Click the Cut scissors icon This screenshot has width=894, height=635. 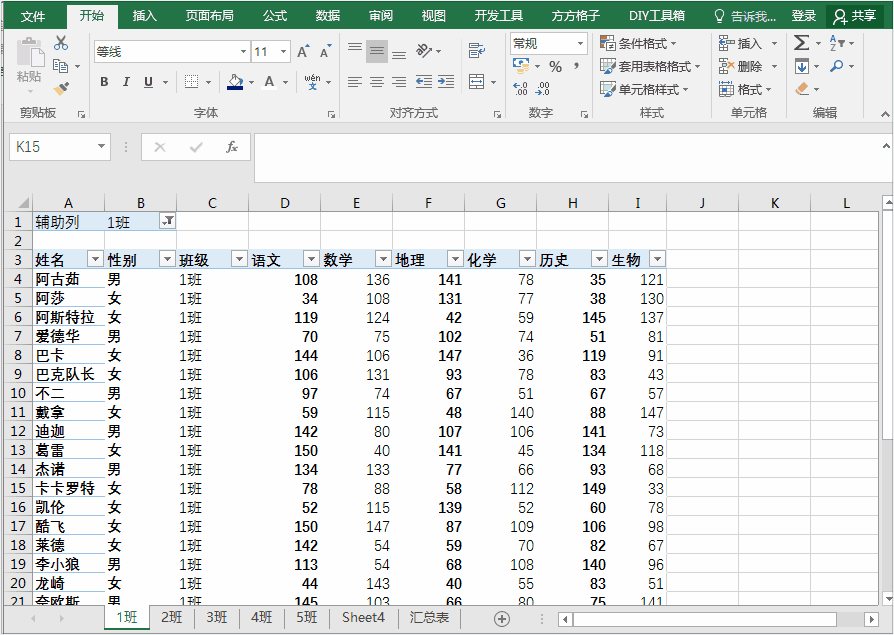point(61,43)
